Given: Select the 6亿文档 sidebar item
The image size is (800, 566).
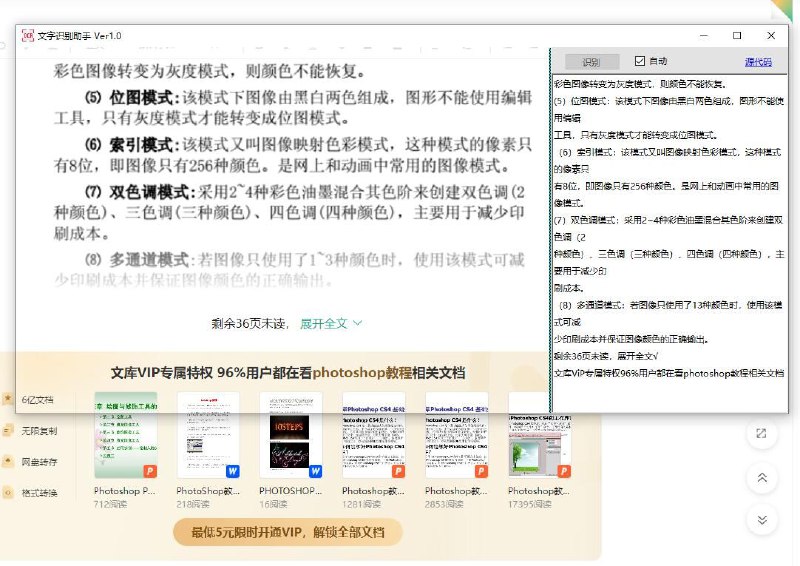Looking at the screenshot, I should tap(38, 400).
